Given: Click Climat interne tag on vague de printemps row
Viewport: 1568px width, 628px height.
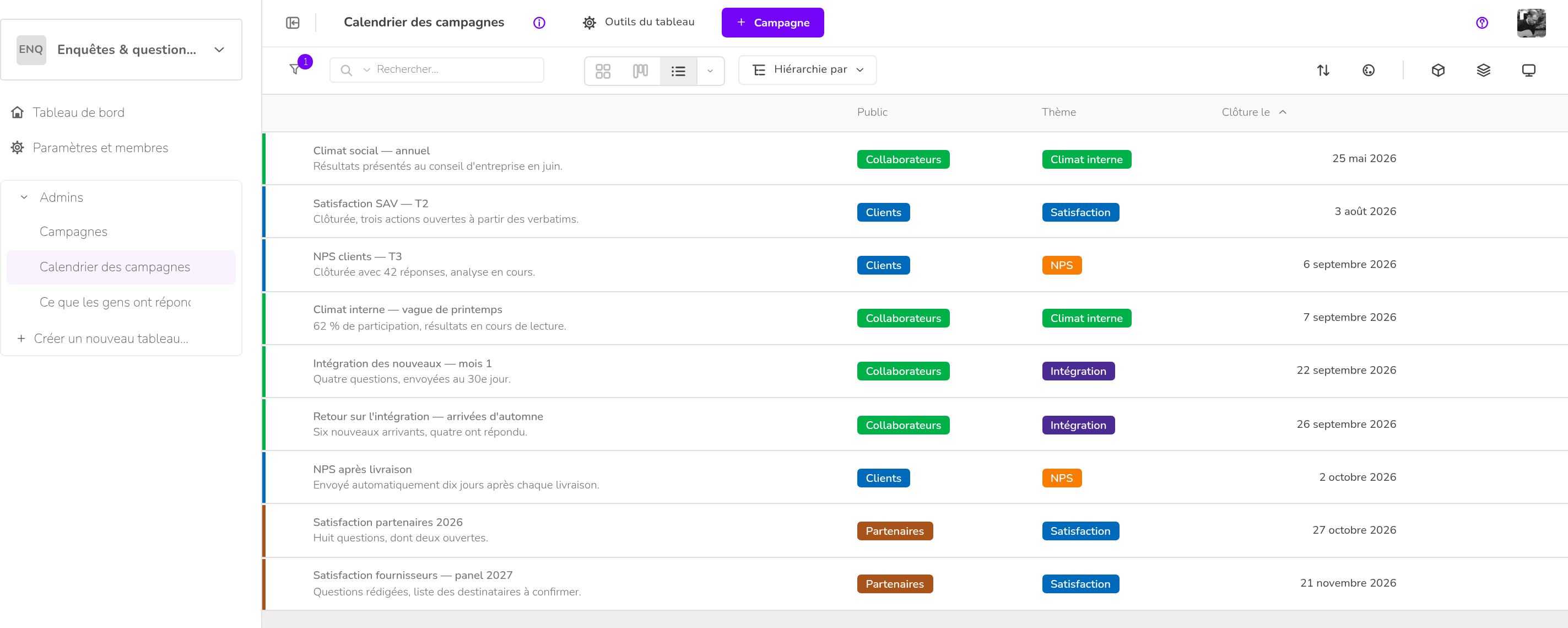Looking at the screenshot, I should click(x=1086, y=318).
